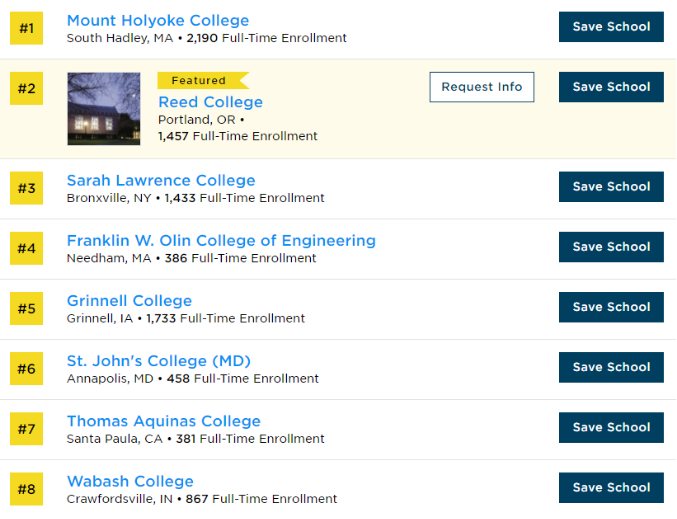The width and height of the screenshot is (677, 519).
Task: Open the Reed College link
Action: click(210, 102)
